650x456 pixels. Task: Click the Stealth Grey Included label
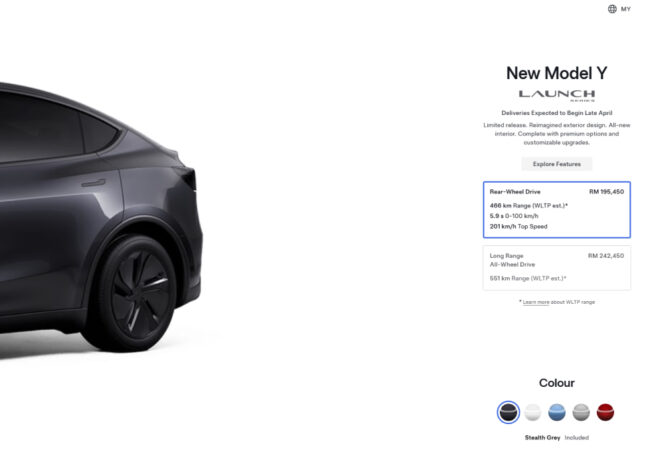(x=556, y=437)
